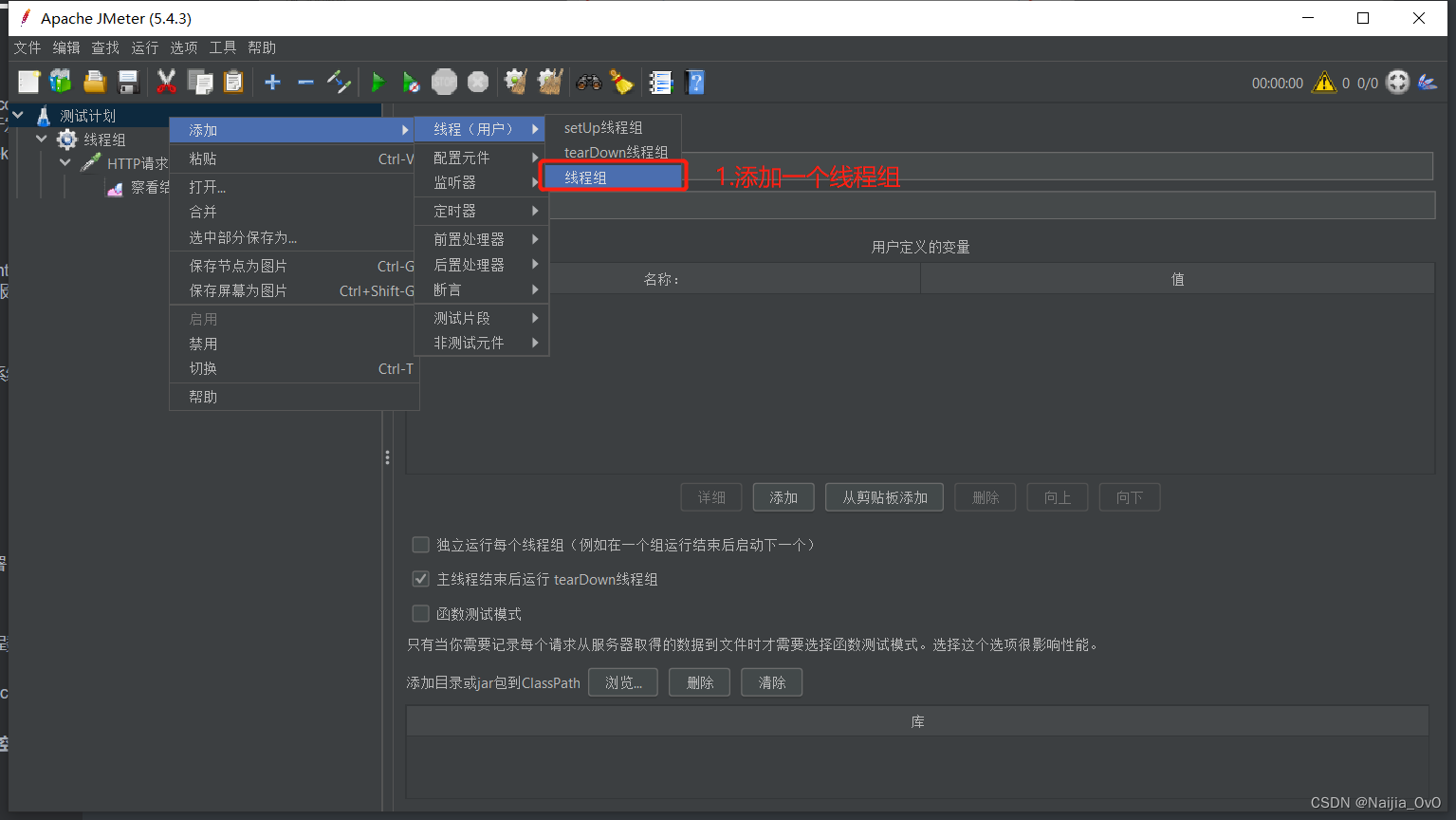Viewport: 1456px width, 820px height.
Task: Open the 选项 menu in menu bar
Action: (x=184, y=47)
